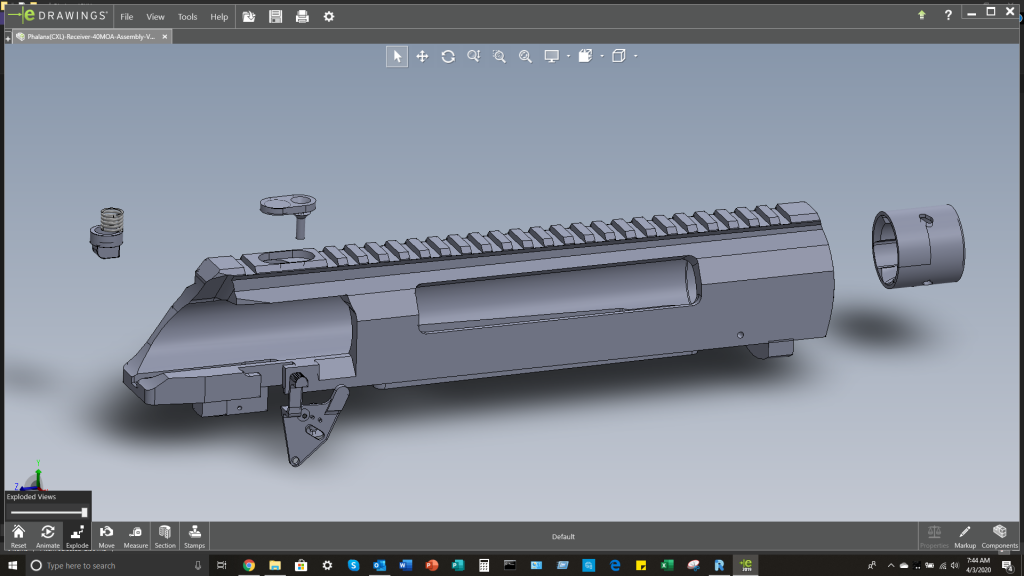Click the Save floppy disk icon
Viewport: 1024px width, 576px height.
[276, 16]
